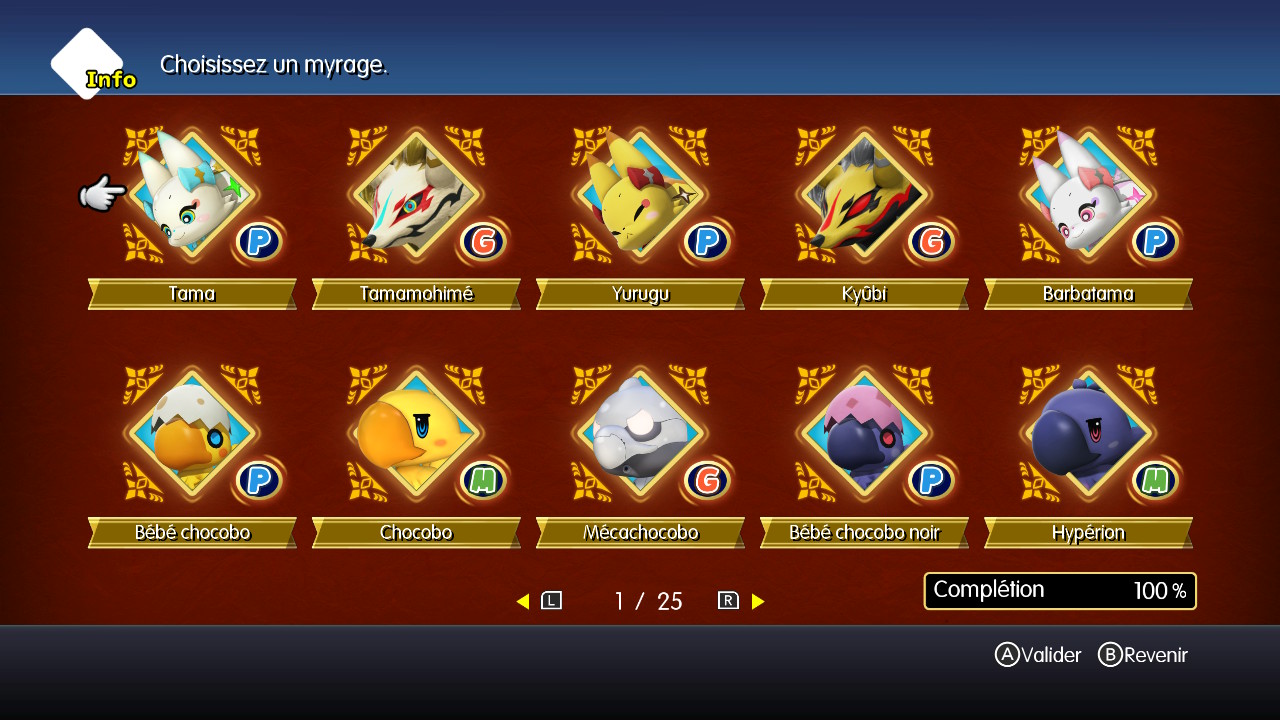Viewport: 1280px width, 720px height.
Task: Click the L shoulder button indicator
Action: tap(552, 601)
